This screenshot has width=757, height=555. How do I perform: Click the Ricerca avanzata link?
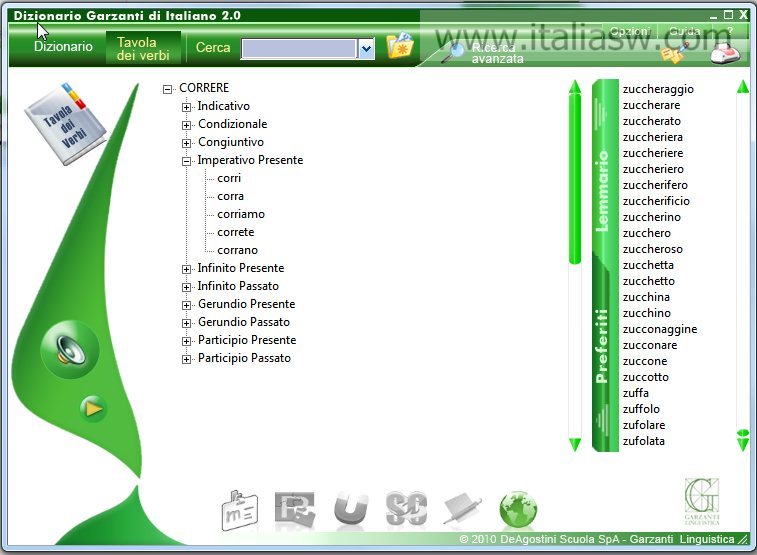tap(497, 53)
